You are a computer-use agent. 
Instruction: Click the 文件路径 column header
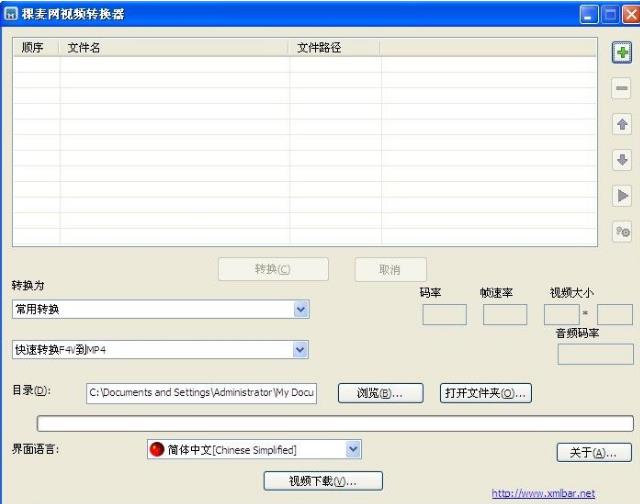click(x=319, y=47)
